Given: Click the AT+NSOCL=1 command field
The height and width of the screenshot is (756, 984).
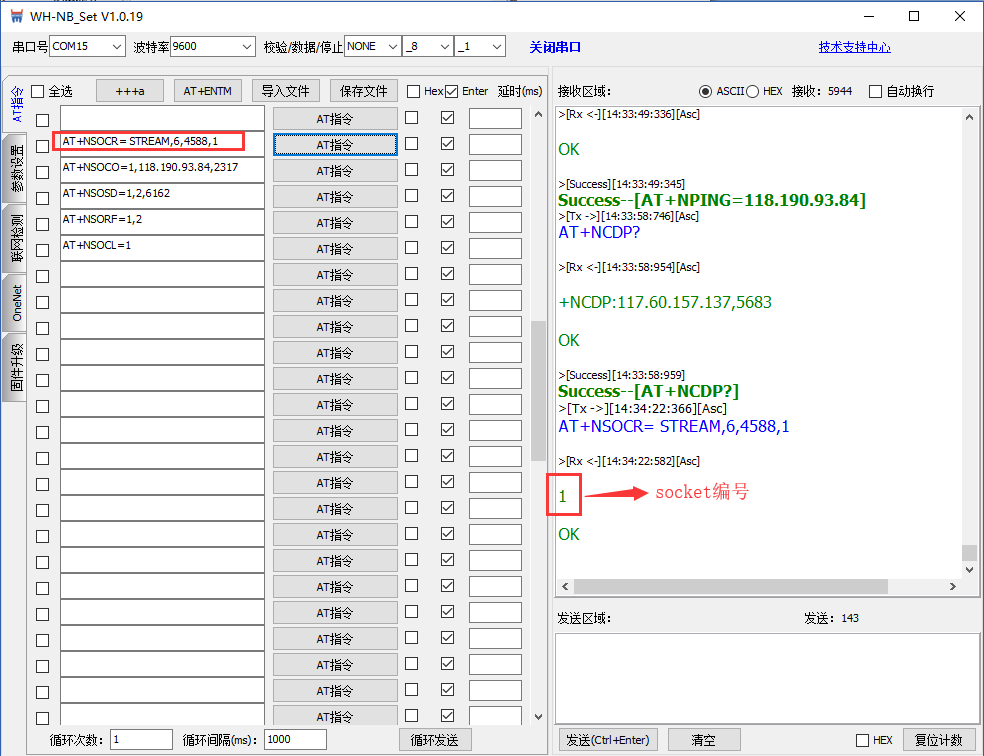Looking at the screenshot, I should click(x=163, y=248).
